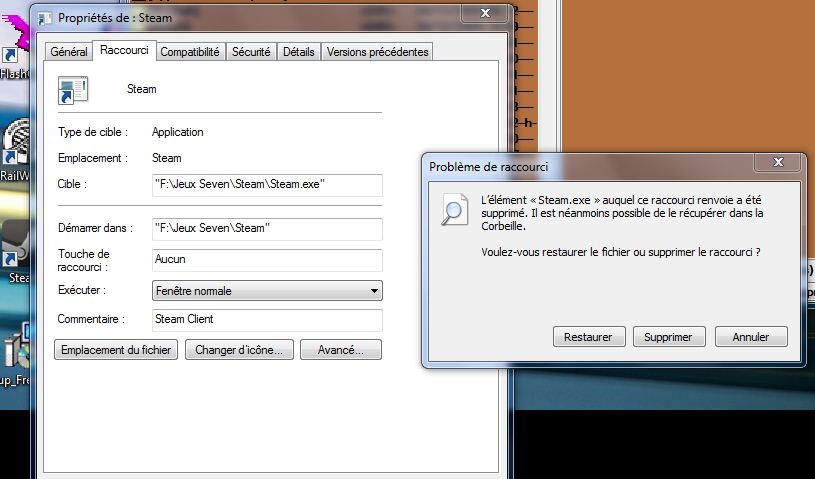Click the Emplacement value Steam text

pos(166,158)
